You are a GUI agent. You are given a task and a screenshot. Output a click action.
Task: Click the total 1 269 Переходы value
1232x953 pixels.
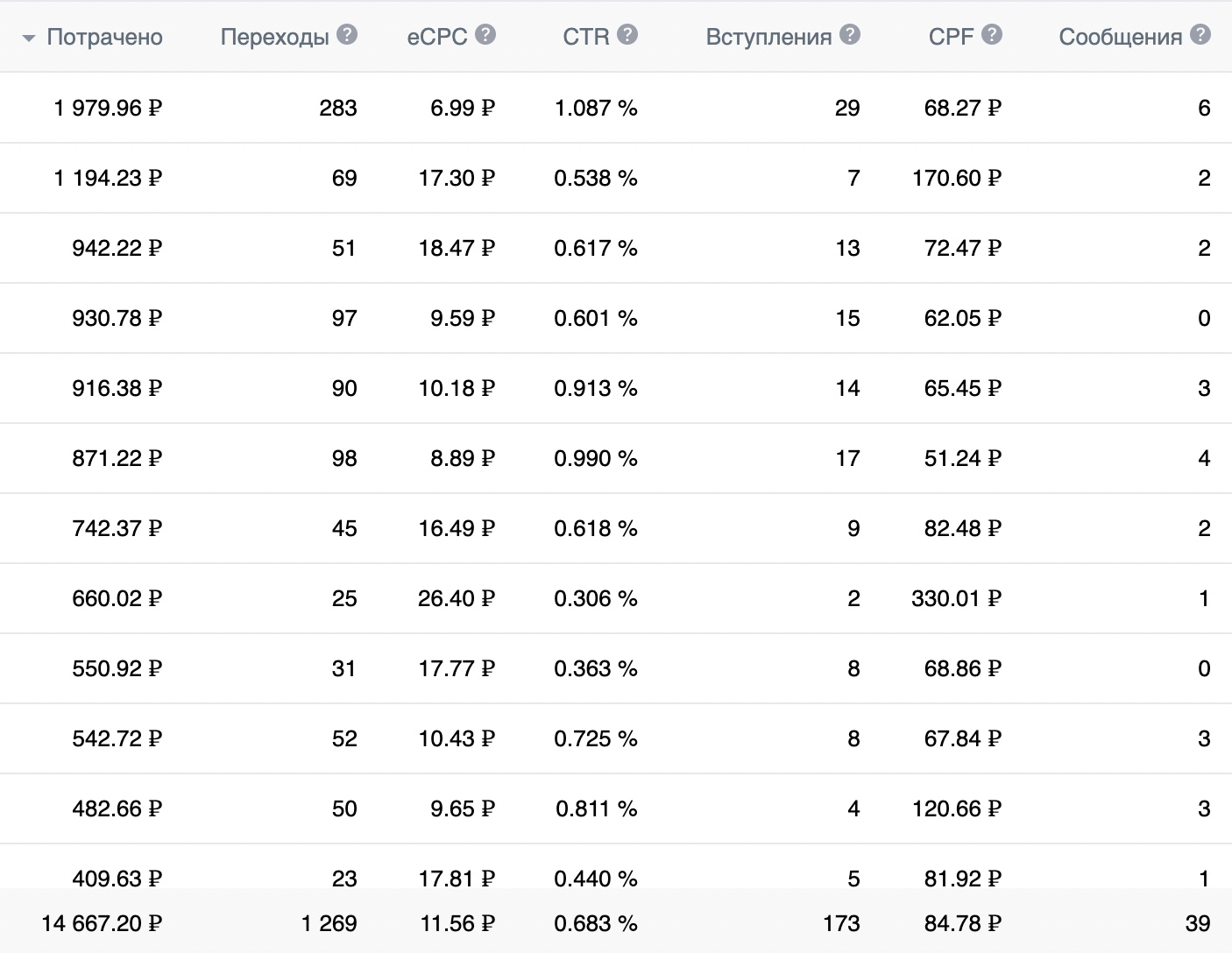click(329, 923)
